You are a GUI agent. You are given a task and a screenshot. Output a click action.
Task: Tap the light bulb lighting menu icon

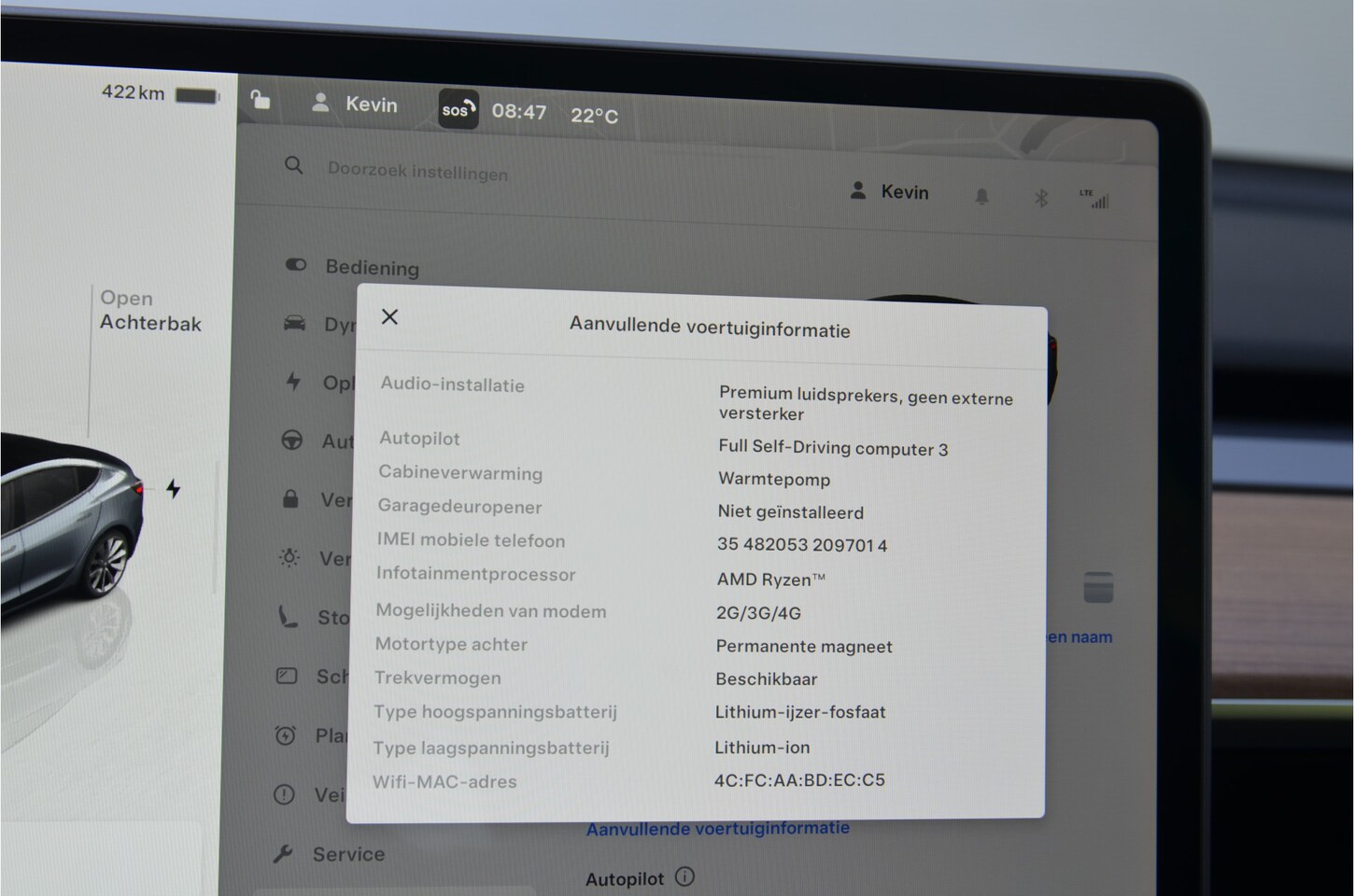[289, 558]
